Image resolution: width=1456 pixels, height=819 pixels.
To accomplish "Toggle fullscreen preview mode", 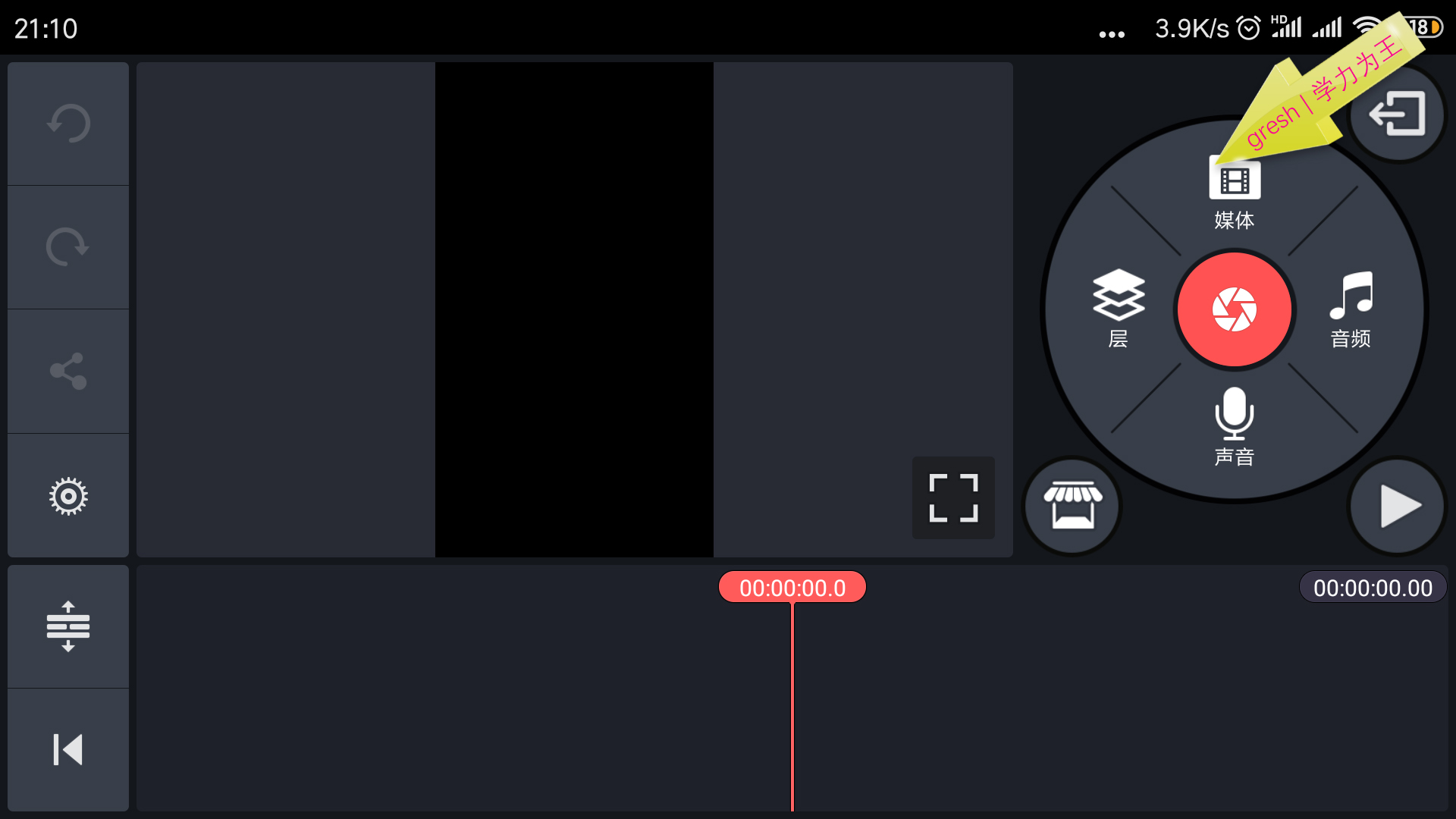I will (953, 497).
